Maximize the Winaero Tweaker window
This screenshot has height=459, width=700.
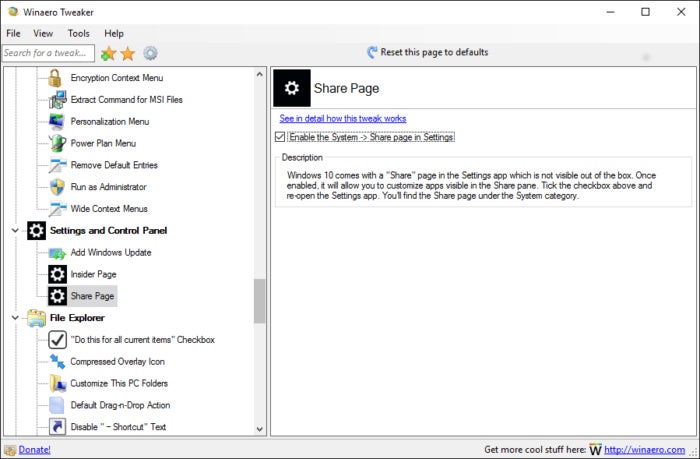click(646, 12)
